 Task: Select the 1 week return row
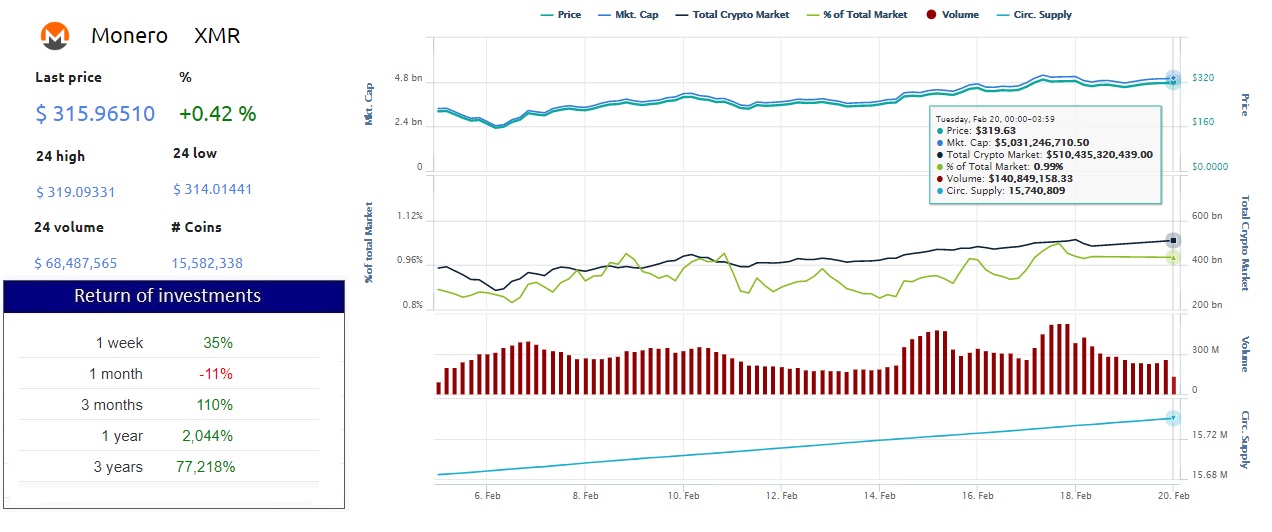pos(168,343)
